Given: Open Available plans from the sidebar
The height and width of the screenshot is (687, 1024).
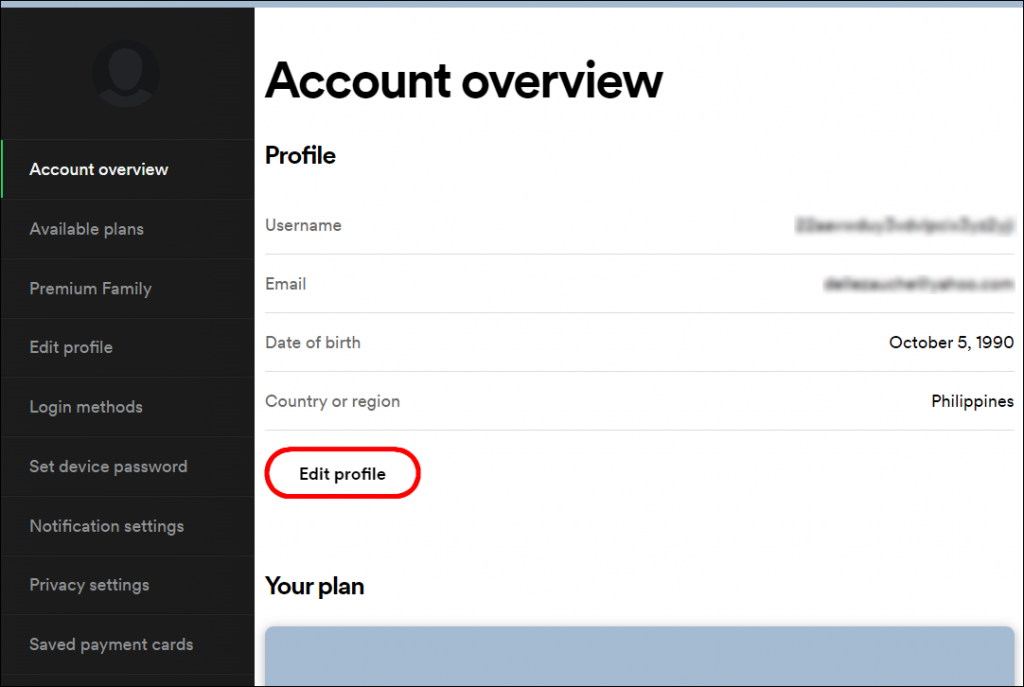Looking at the screenshot, I should [88, 229].
